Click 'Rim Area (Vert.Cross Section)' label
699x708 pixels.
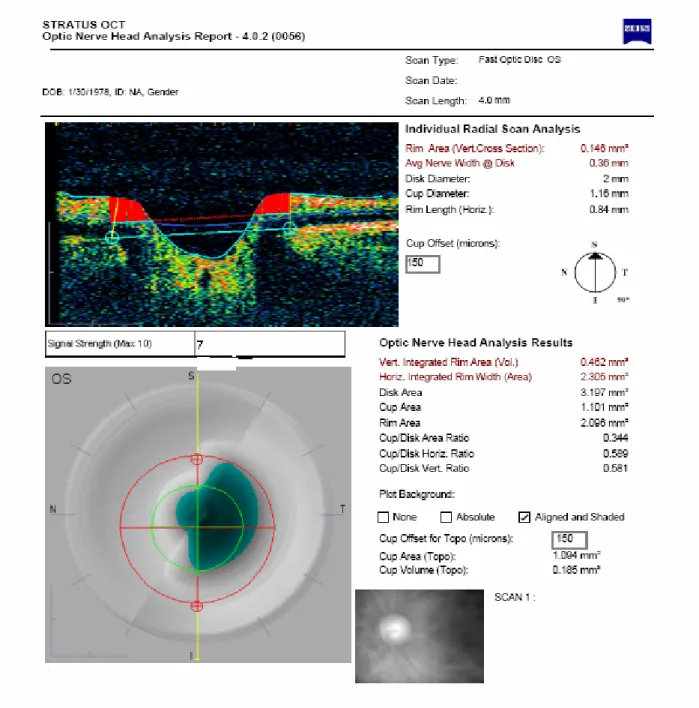coord(475,149)
